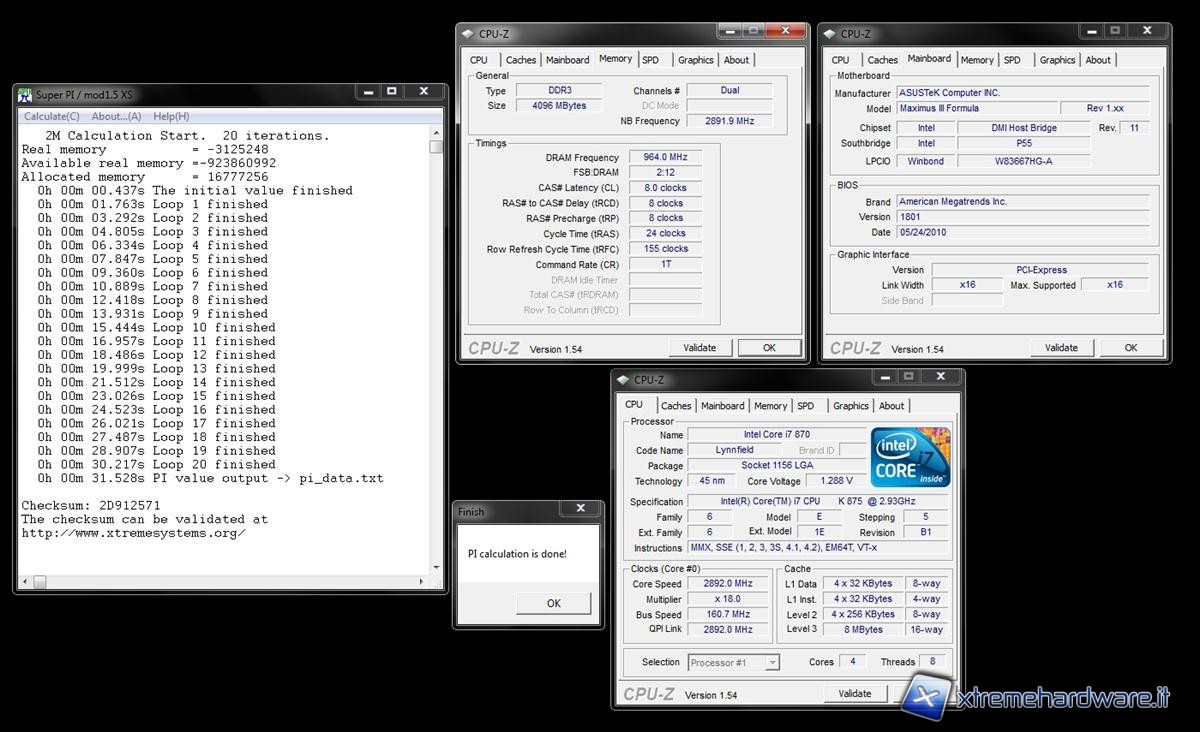This screenshot has height=732, width=1200.
Task: Click CPU-Z icon in processor window title bar
Action: click(623, 380)
